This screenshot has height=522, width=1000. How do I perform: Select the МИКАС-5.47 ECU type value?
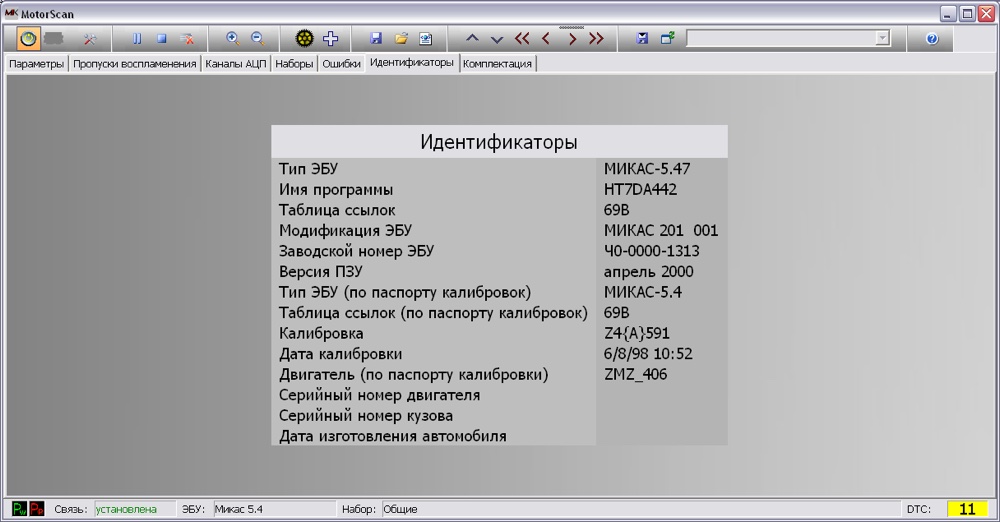647,169
